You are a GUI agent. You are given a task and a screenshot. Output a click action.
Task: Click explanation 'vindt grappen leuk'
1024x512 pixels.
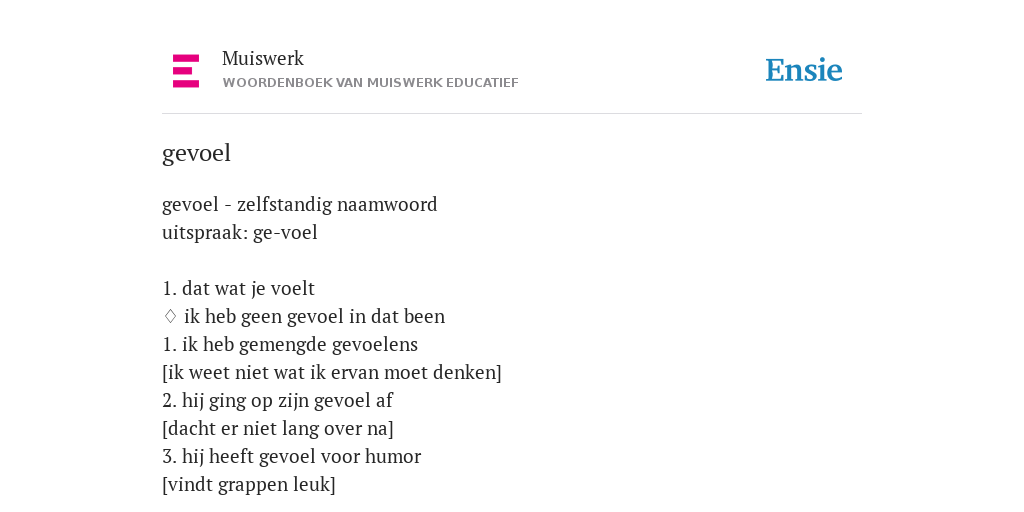[x=249, y=485]
